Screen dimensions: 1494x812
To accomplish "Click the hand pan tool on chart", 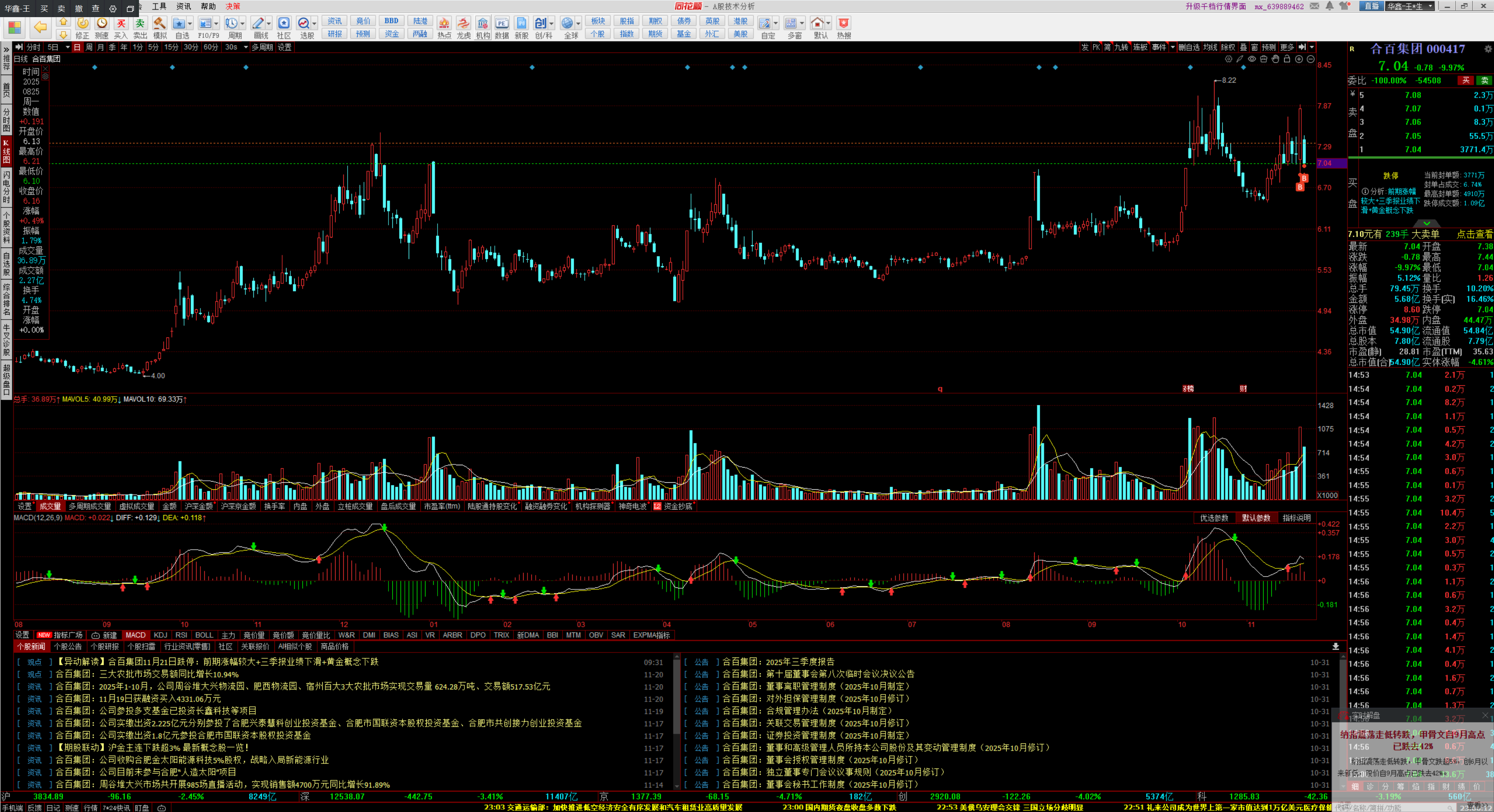I will coord(1275,59).
